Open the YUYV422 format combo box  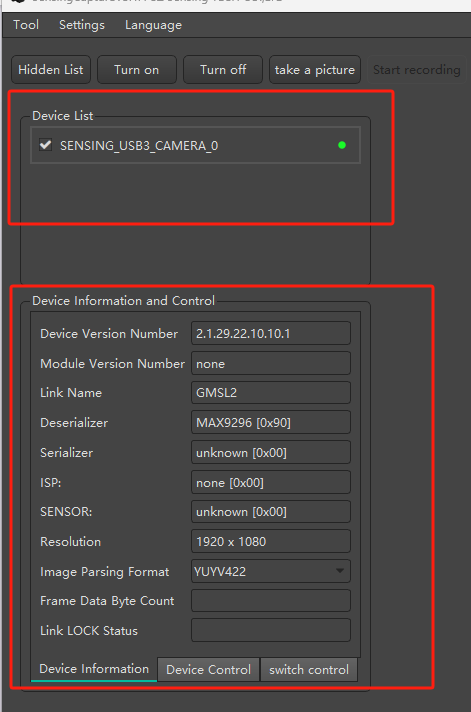[271, 571]
